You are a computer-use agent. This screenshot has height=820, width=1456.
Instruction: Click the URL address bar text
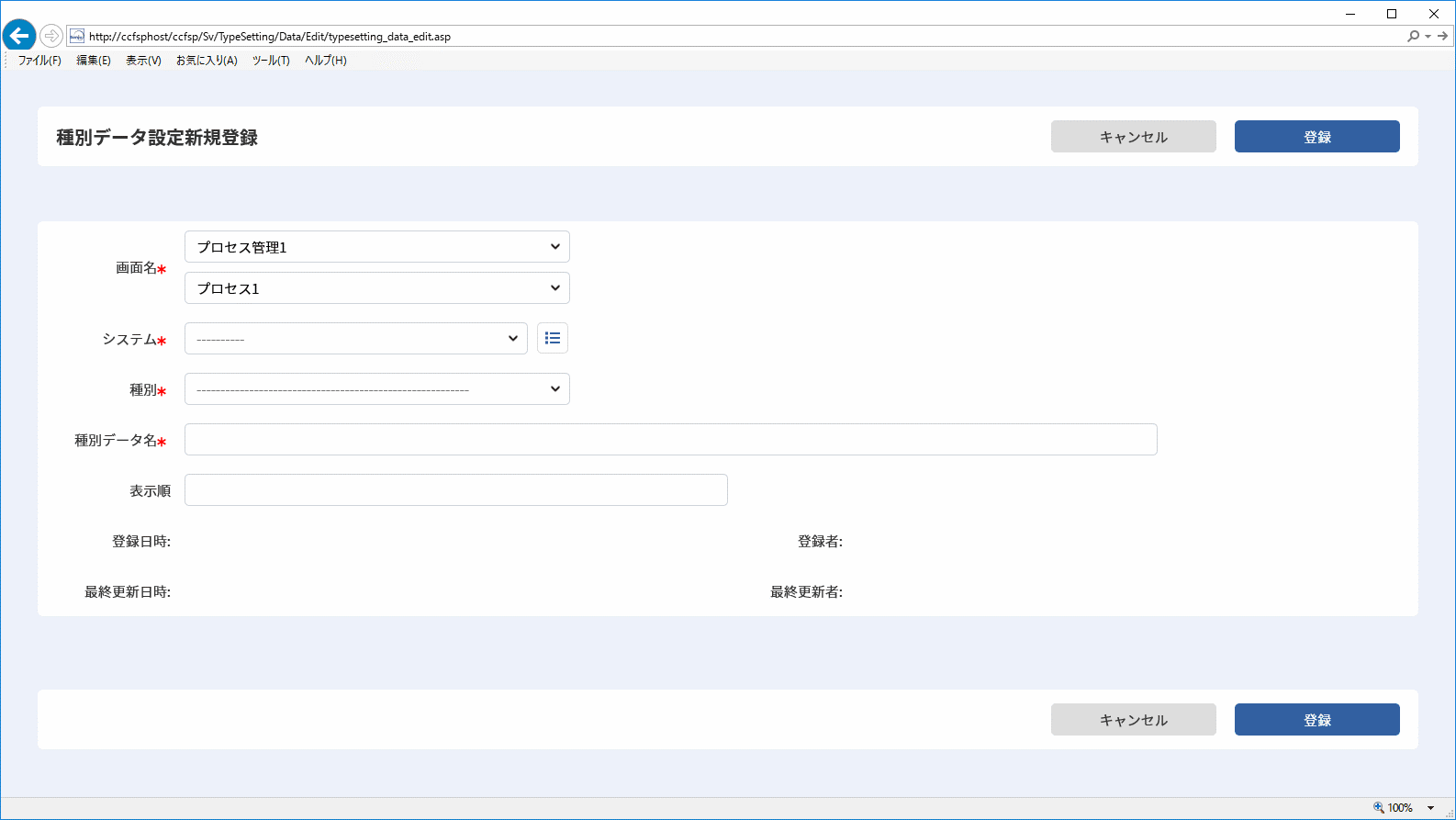coord(270,37)
